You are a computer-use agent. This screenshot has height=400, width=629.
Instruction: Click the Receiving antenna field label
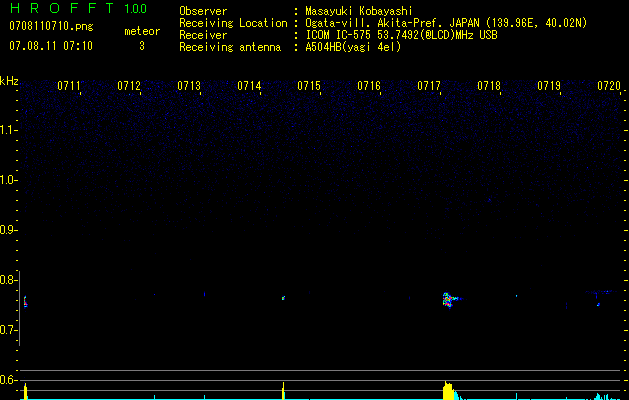[x=230, y=47]
